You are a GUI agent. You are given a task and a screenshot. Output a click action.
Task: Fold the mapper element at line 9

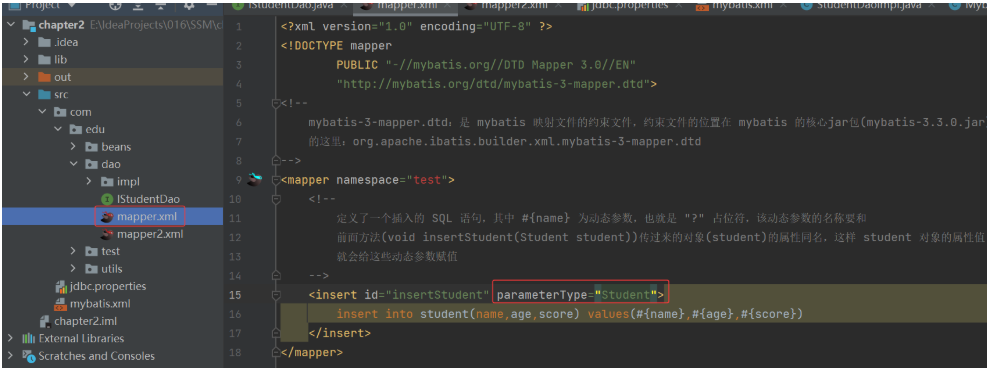[x=276, y=180]
